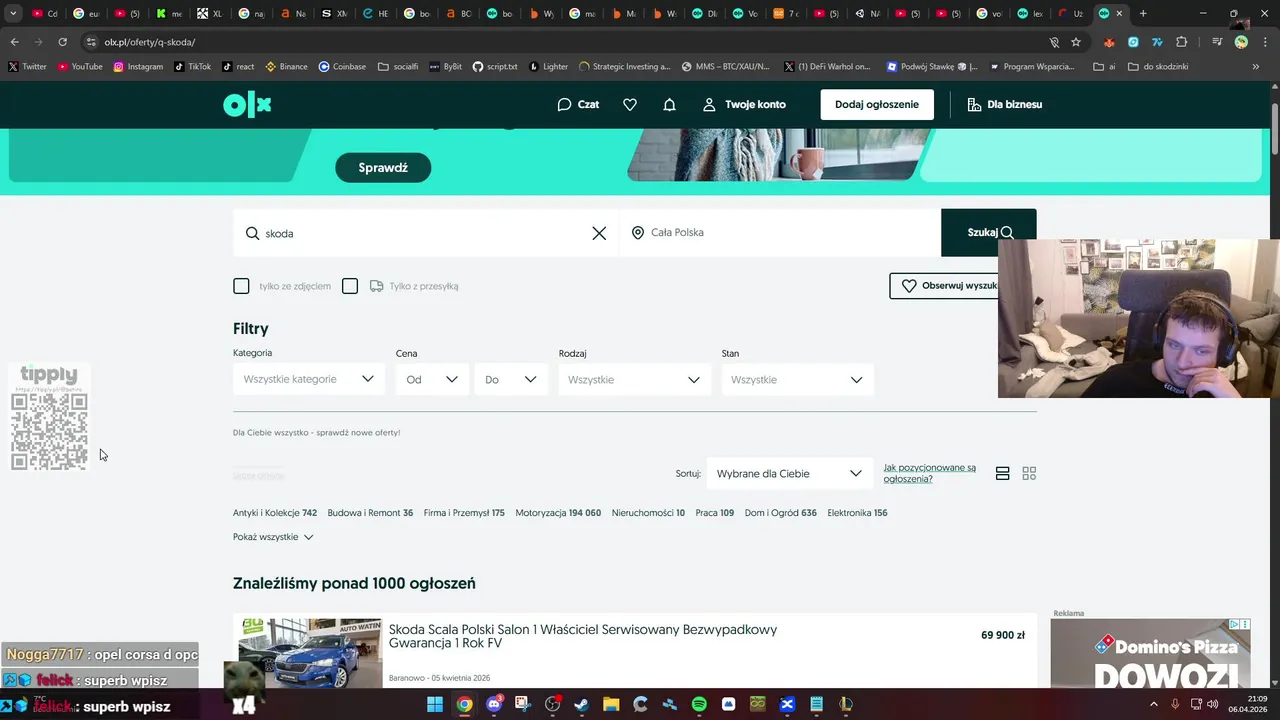This screenshot has height=720, width=1280.
Task: Toggle tylko ze zdjęciem checkbox
Action: click(241, 286)
